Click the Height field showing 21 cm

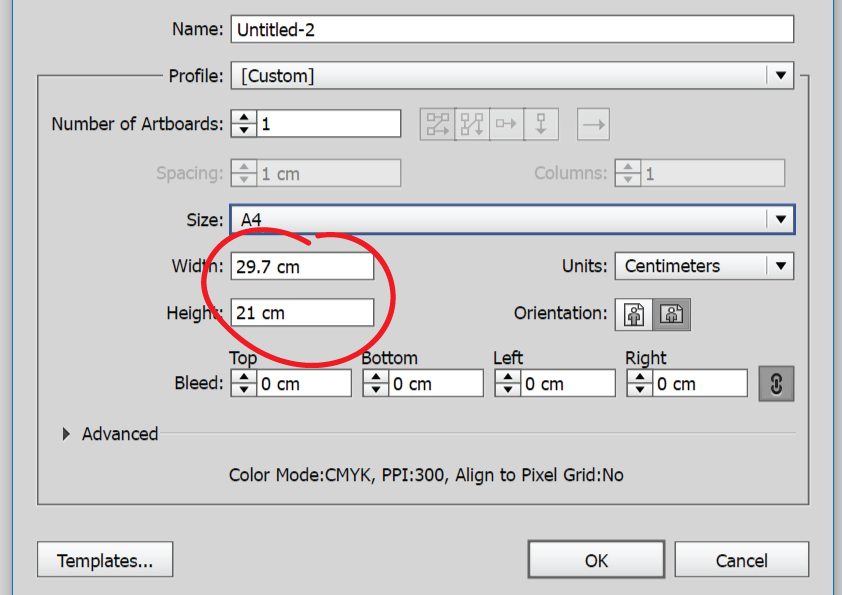(x=302, y=313)
